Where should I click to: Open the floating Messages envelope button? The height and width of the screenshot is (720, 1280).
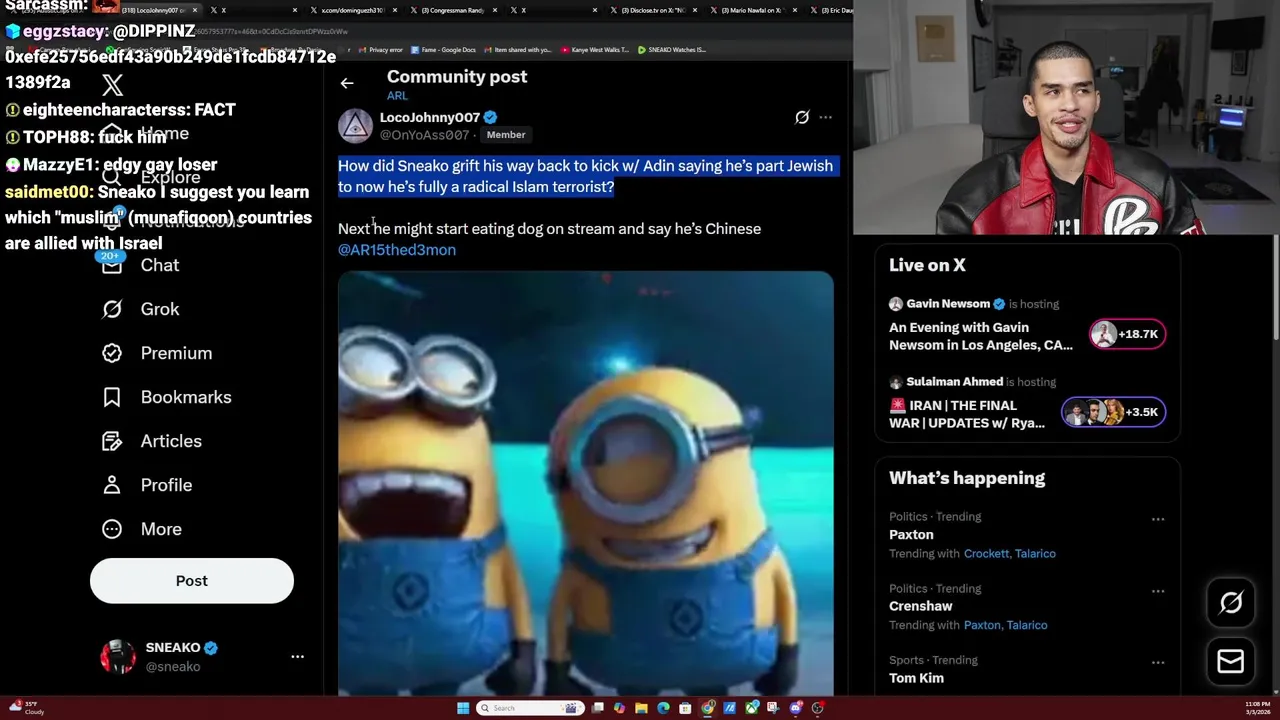pos(1231,661)
